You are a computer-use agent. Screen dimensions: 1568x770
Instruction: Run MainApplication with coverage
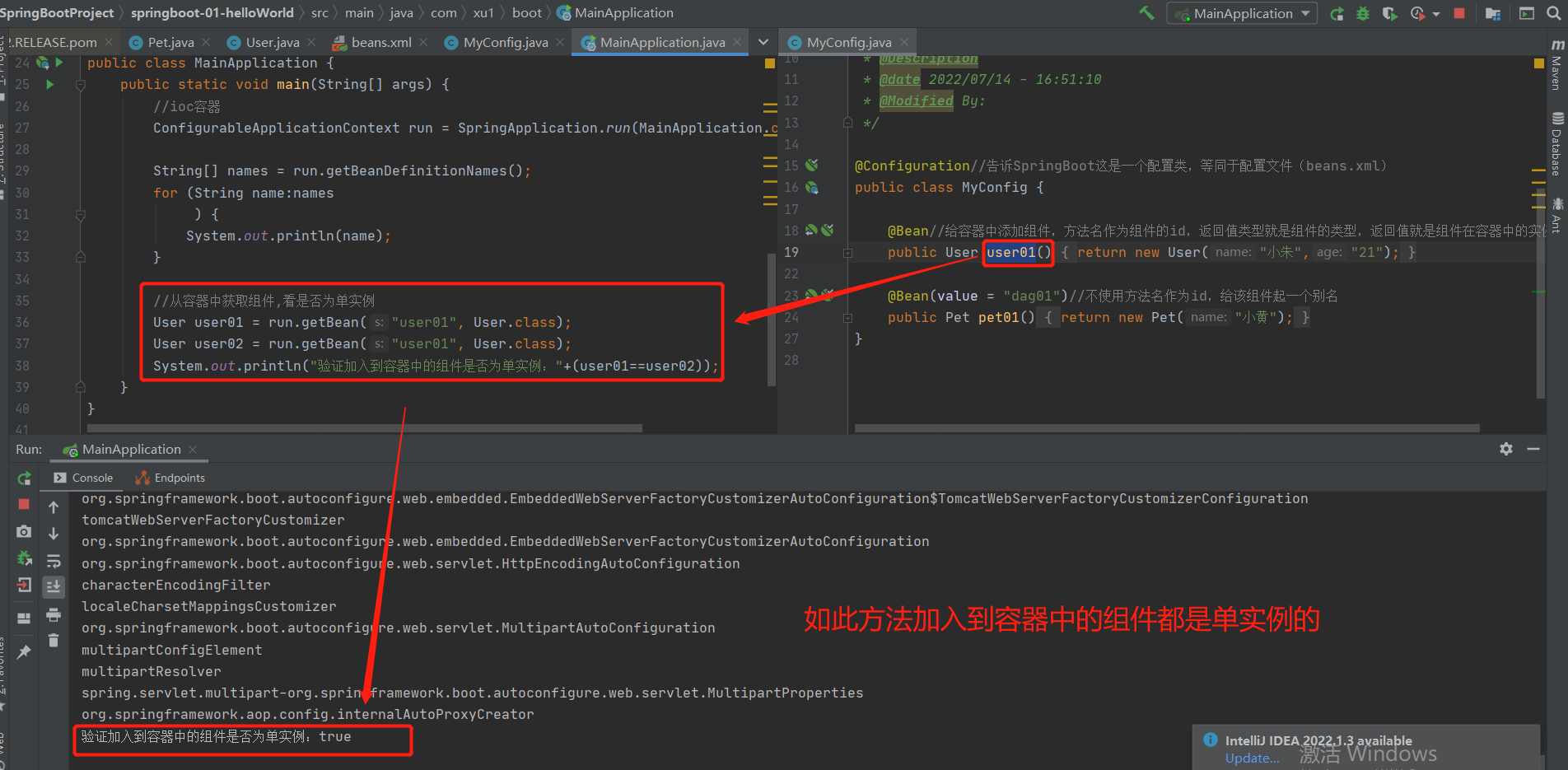coord(1389,13)
